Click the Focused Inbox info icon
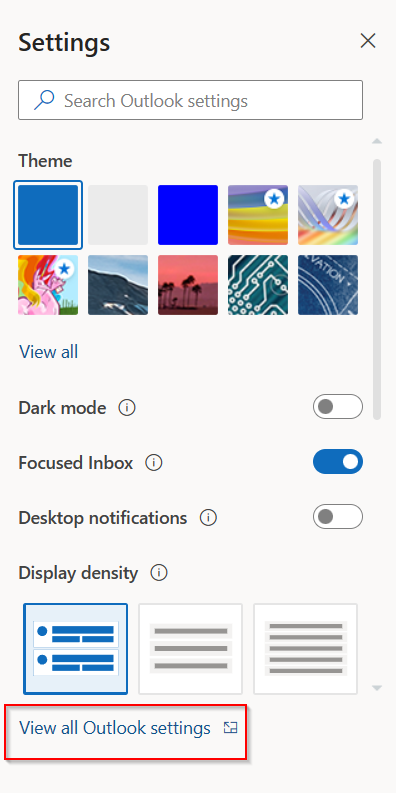The height and width of the screenshot is (793, 396). 154,463
